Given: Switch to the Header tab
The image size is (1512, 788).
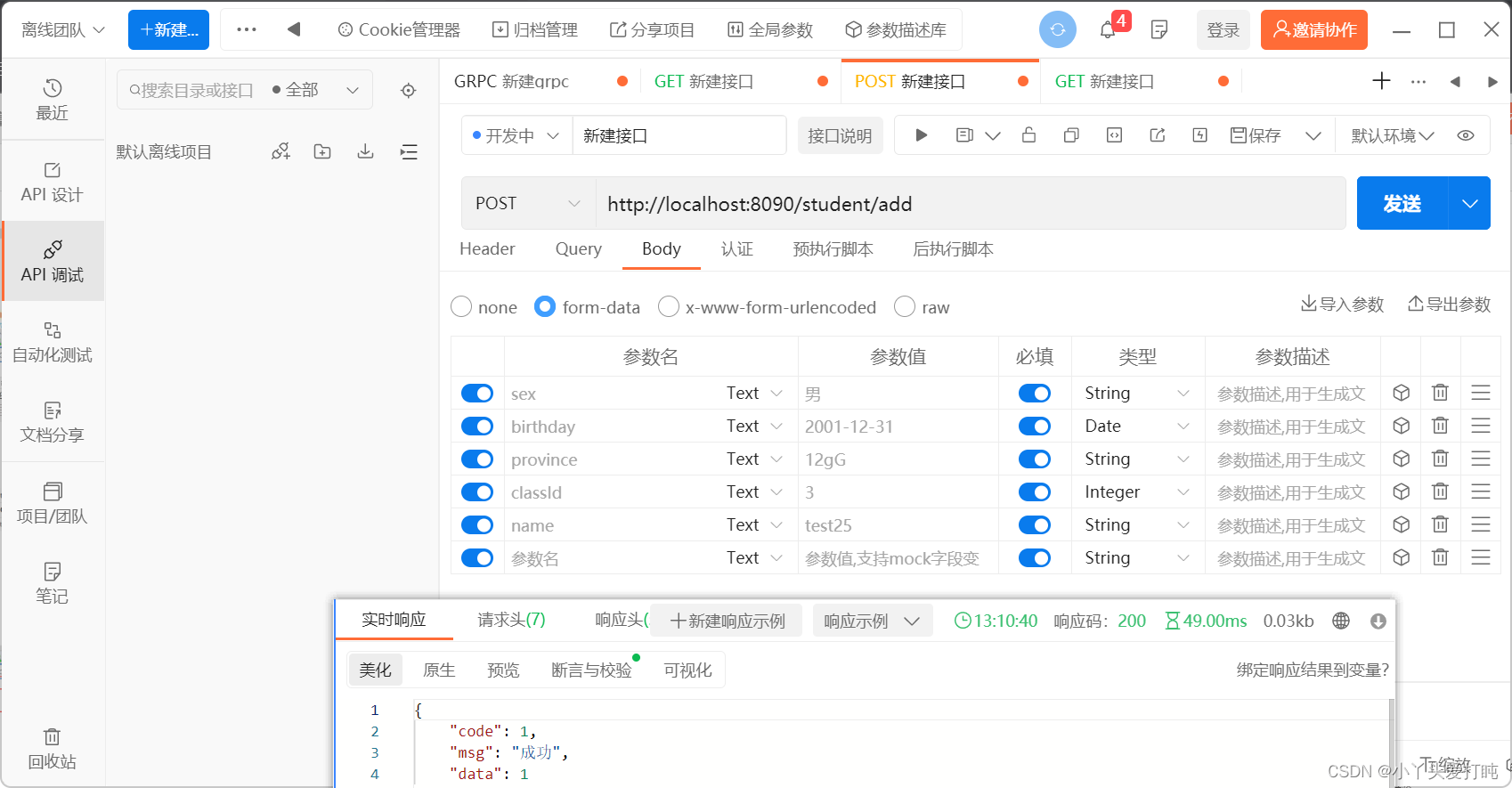Looking at the screenshot, I should pyautogui.click(x=487, y=249).
